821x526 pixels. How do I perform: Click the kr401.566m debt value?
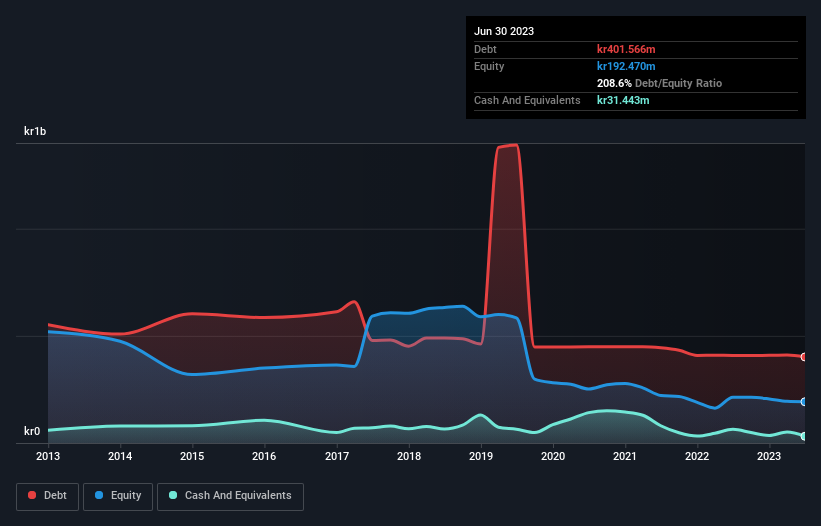tap(626, 49)
